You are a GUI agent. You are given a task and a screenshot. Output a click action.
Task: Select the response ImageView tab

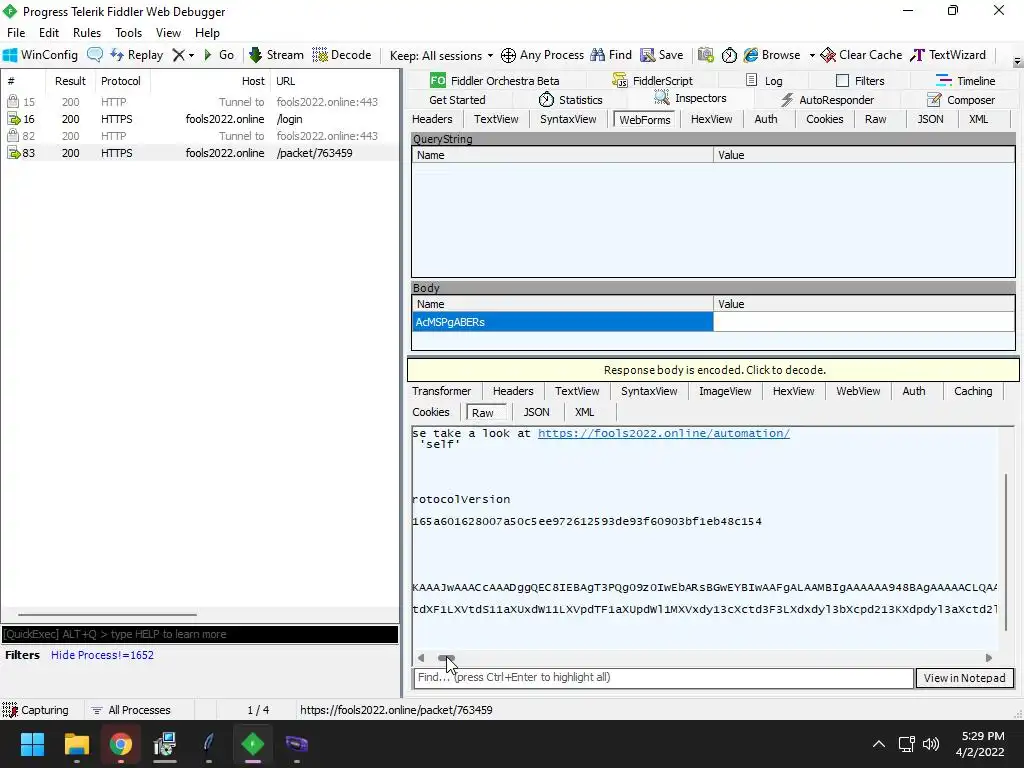pyautogui.click(x=725, y=391)
